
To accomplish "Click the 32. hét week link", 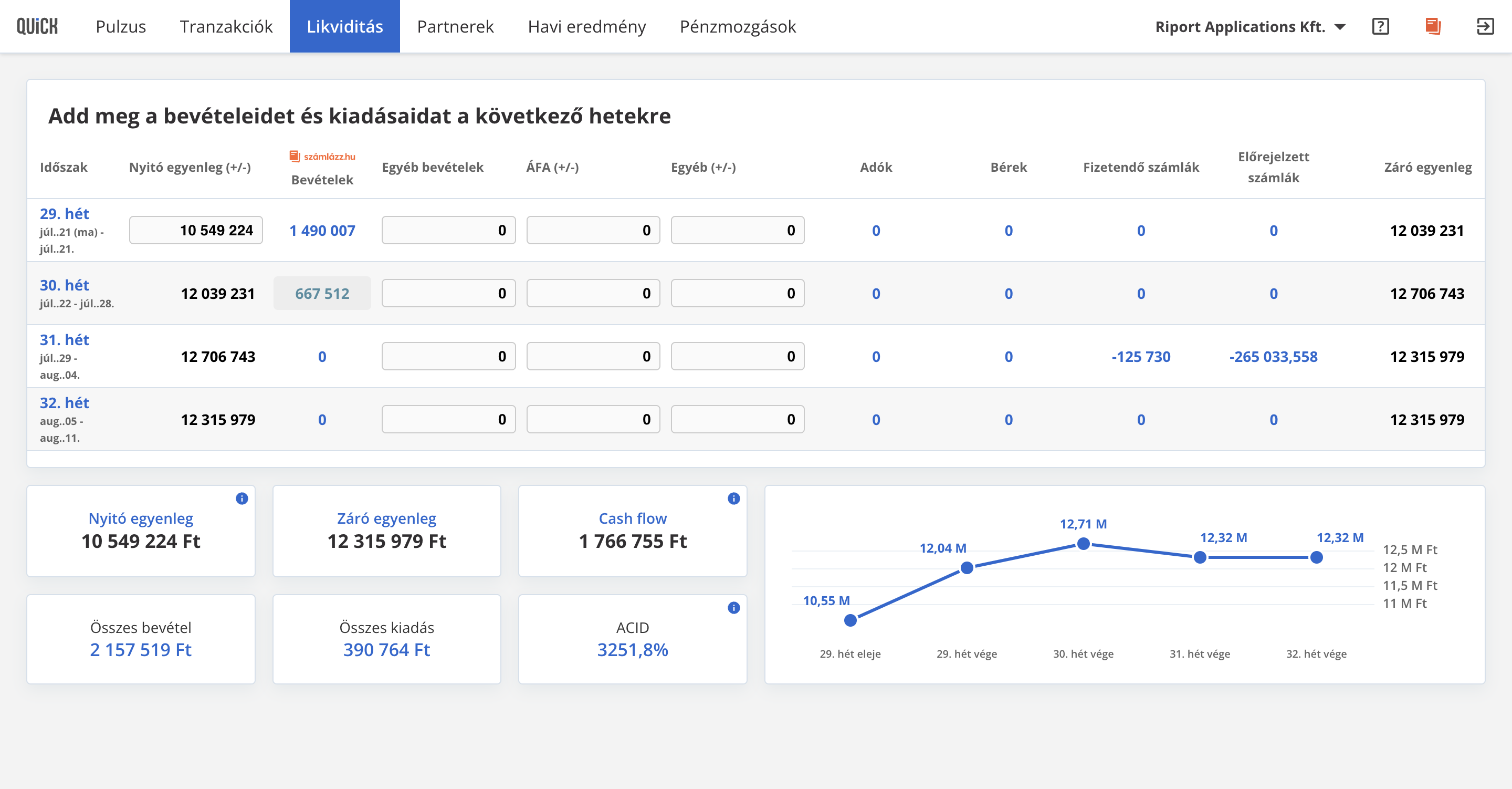I will point(65,403).
